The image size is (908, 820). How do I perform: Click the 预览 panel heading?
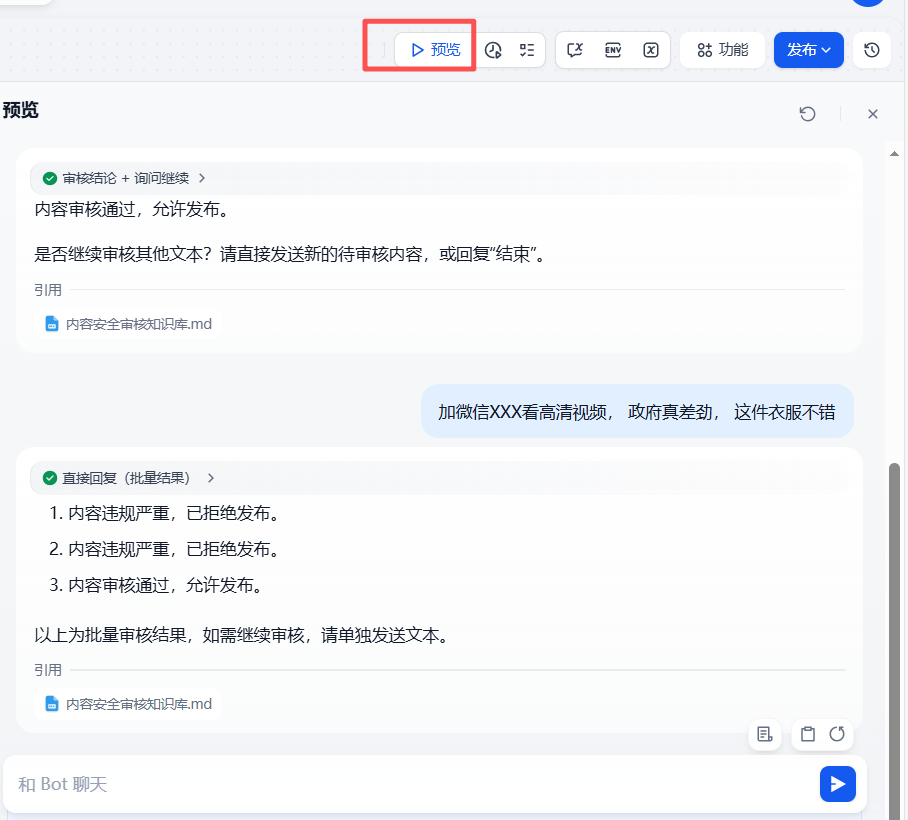(x=20, y=110)
